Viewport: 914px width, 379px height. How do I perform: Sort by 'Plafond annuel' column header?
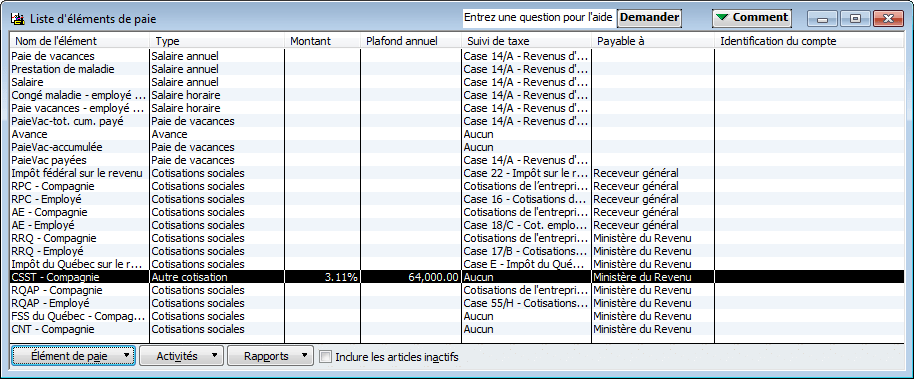coord(410,41)
